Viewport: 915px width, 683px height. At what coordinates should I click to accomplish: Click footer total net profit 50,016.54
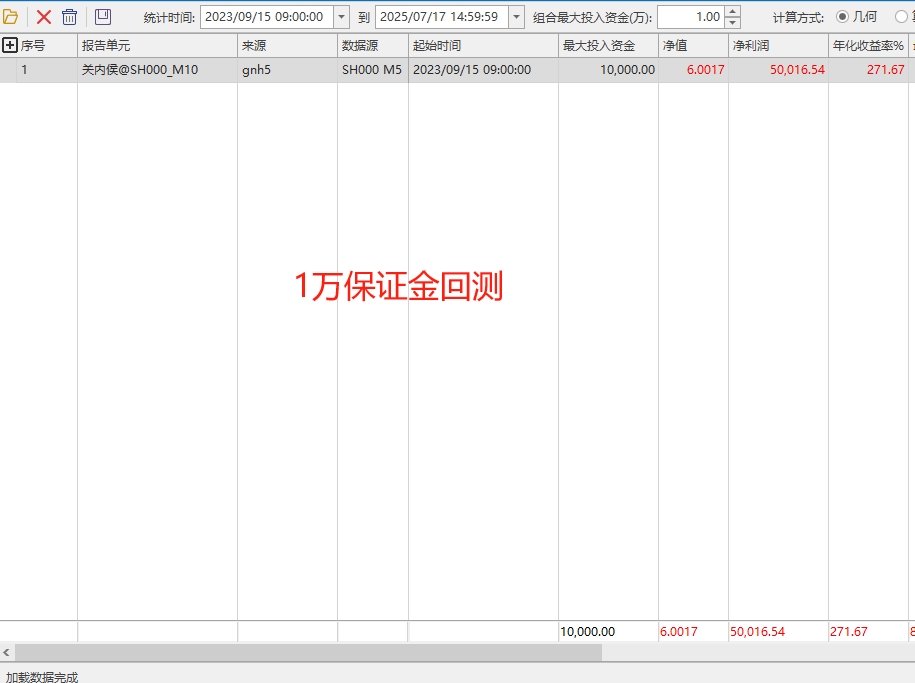757,632
